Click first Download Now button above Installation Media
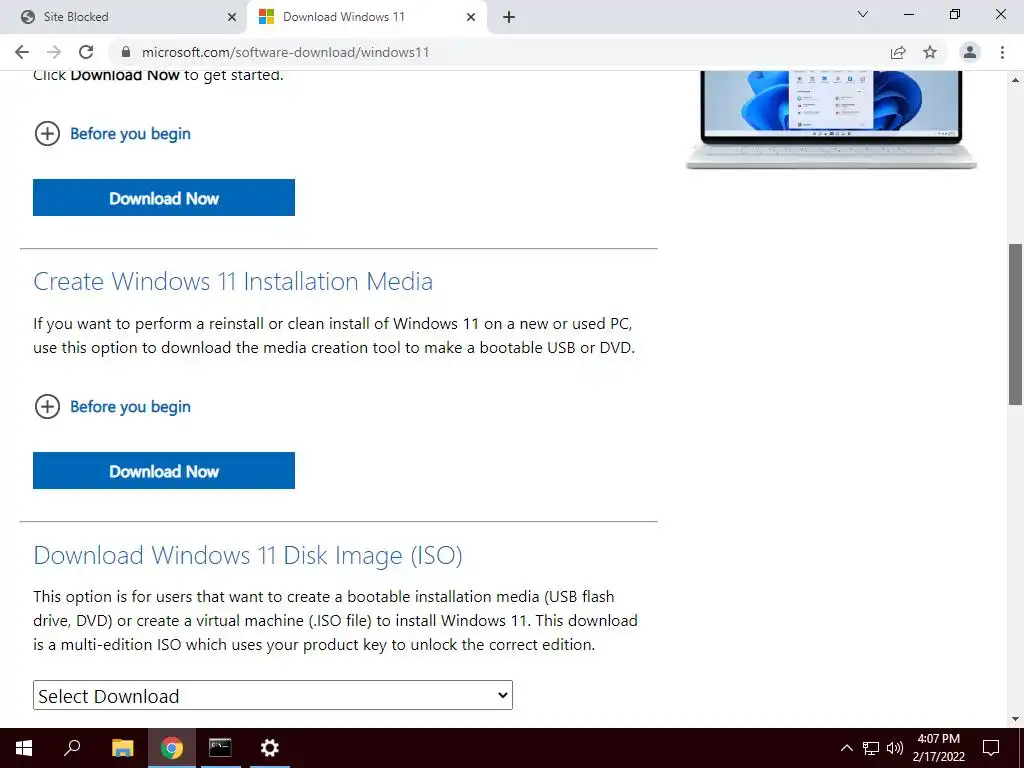This screenshot has height=768, width=1024. click(x=164, y=198)
